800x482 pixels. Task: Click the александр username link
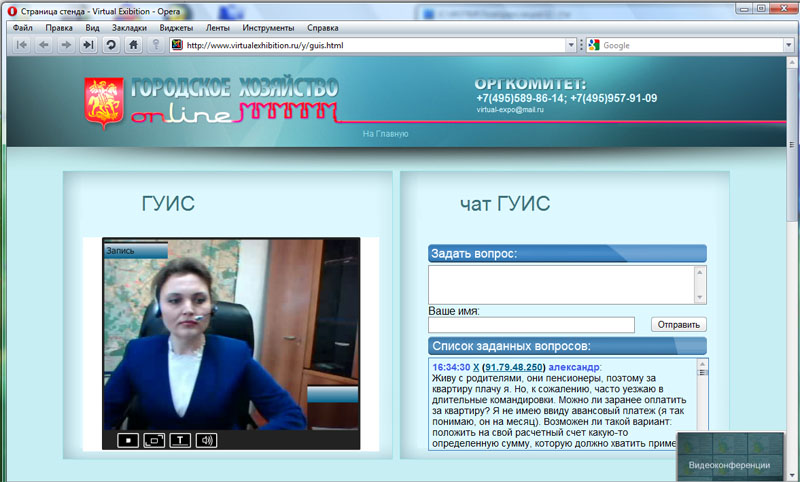(574, 367)
